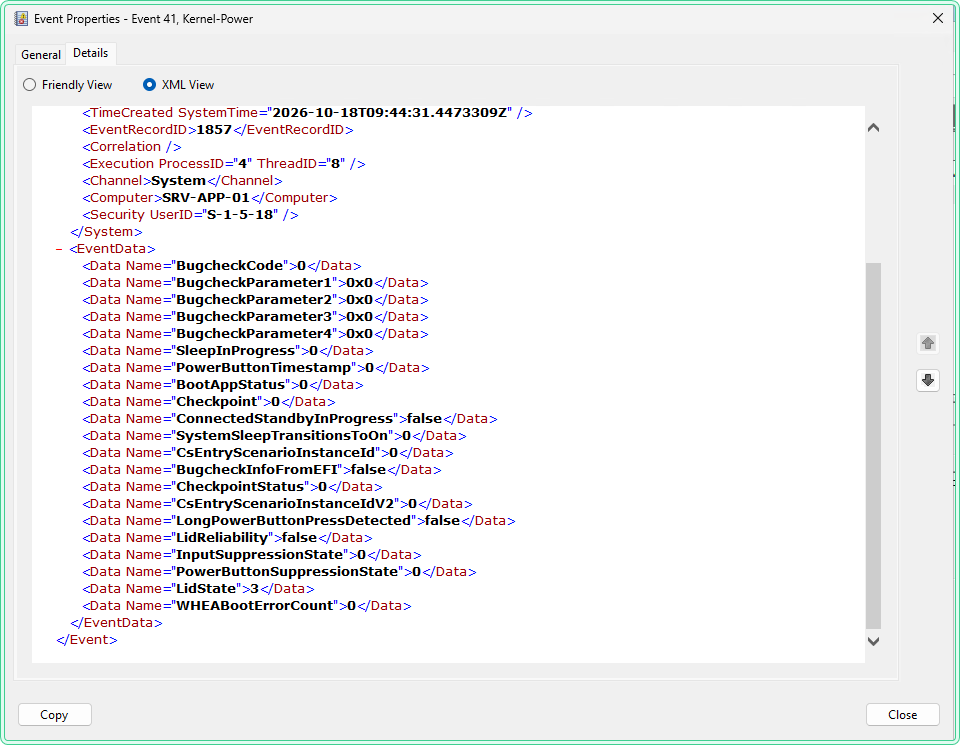
Task: Click the BugcheckParameter2 data line
Action: pos(255,300)
